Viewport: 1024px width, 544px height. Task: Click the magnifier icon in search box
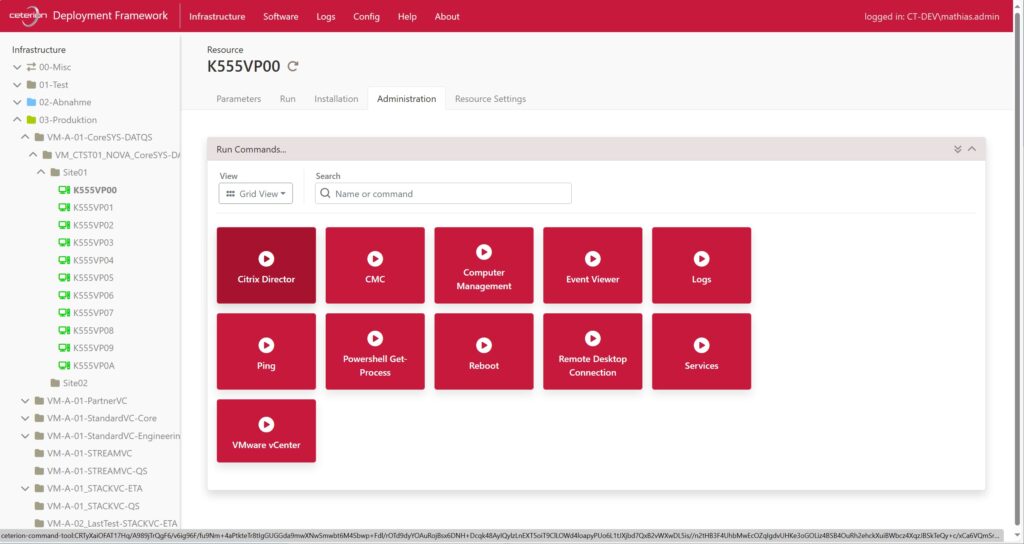[x=325, y=193]
